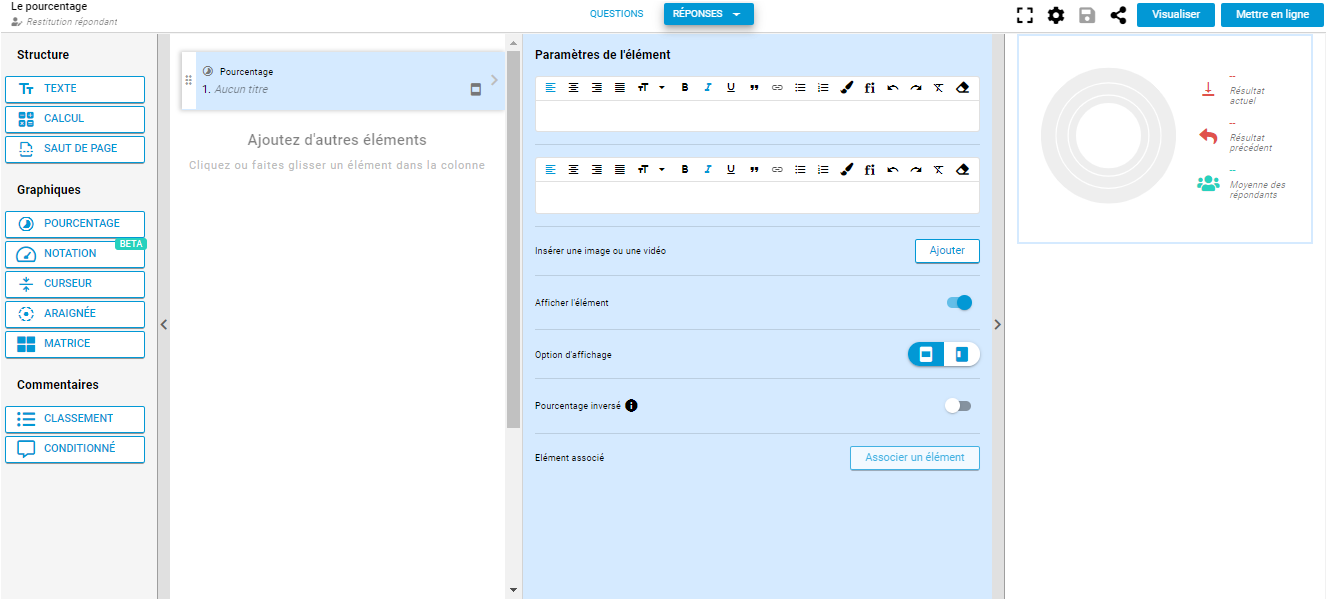Insert bullet list in first editor toolbar

800,87
